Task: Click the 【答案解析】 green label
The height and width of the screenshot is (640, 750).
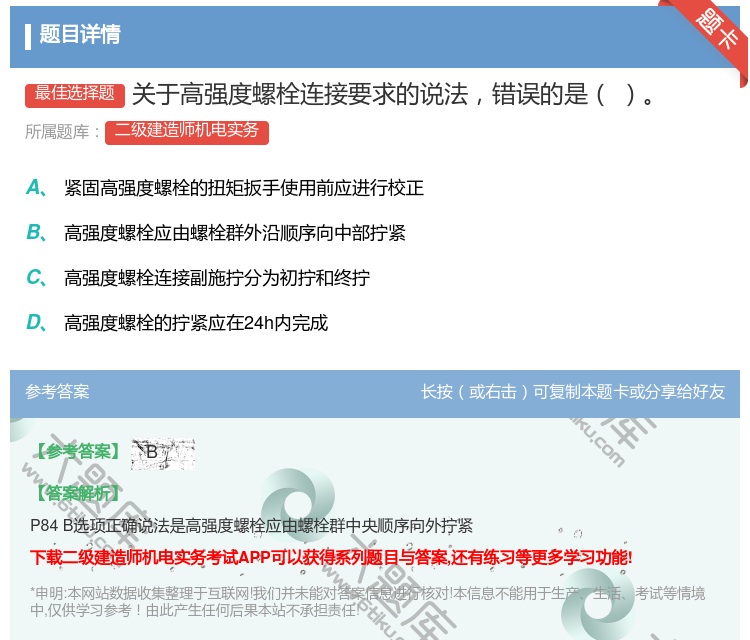Action: (78, 493)
